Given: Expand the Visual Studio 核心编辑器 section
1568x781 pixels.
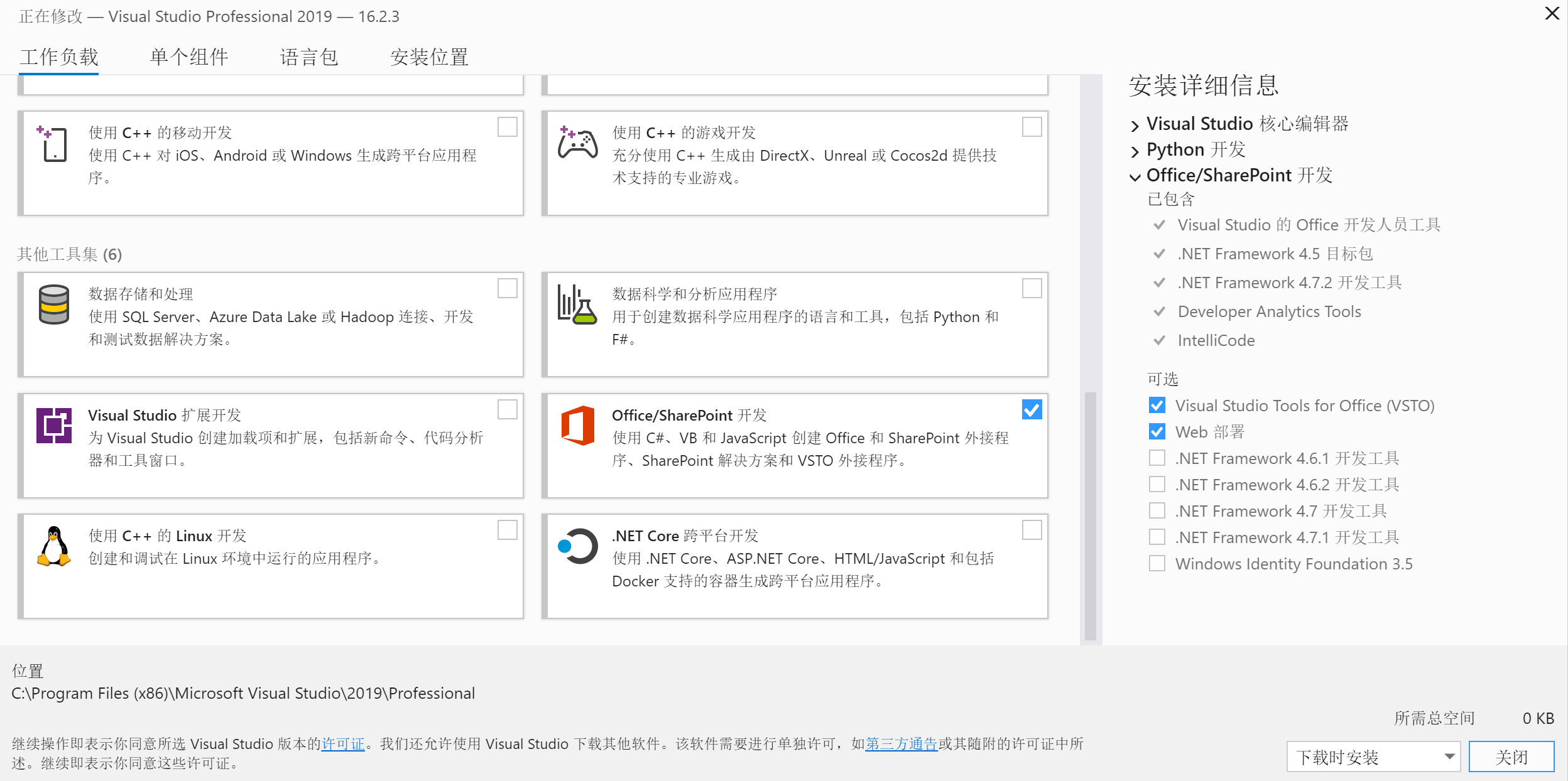Looking at the screenshot, I should (1135, 126).
